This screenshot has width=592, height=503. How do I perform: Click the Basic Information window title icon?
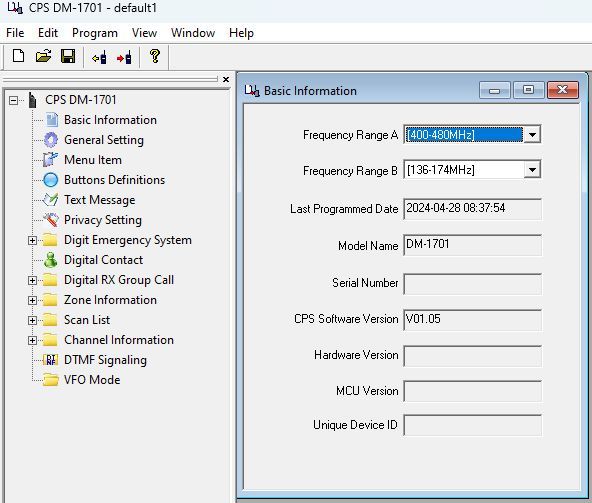click(252, 90)
